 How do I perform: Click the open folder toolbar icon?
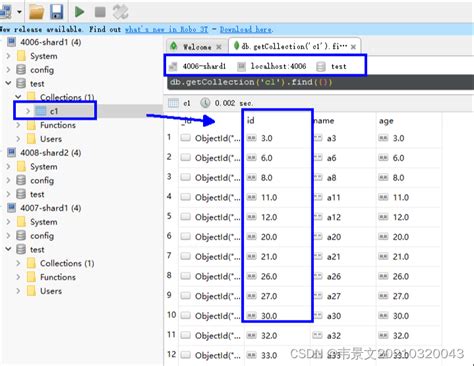(x=36, y=12)
